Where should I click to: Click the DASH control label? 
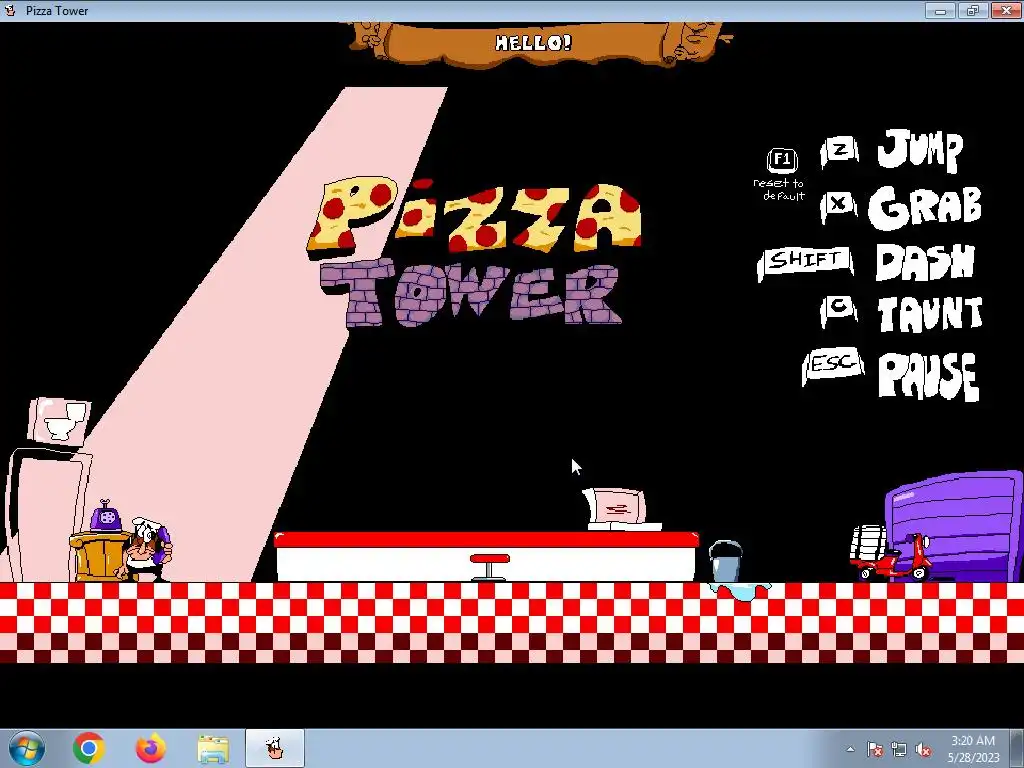pyautogui.click(x=925, y=262)
